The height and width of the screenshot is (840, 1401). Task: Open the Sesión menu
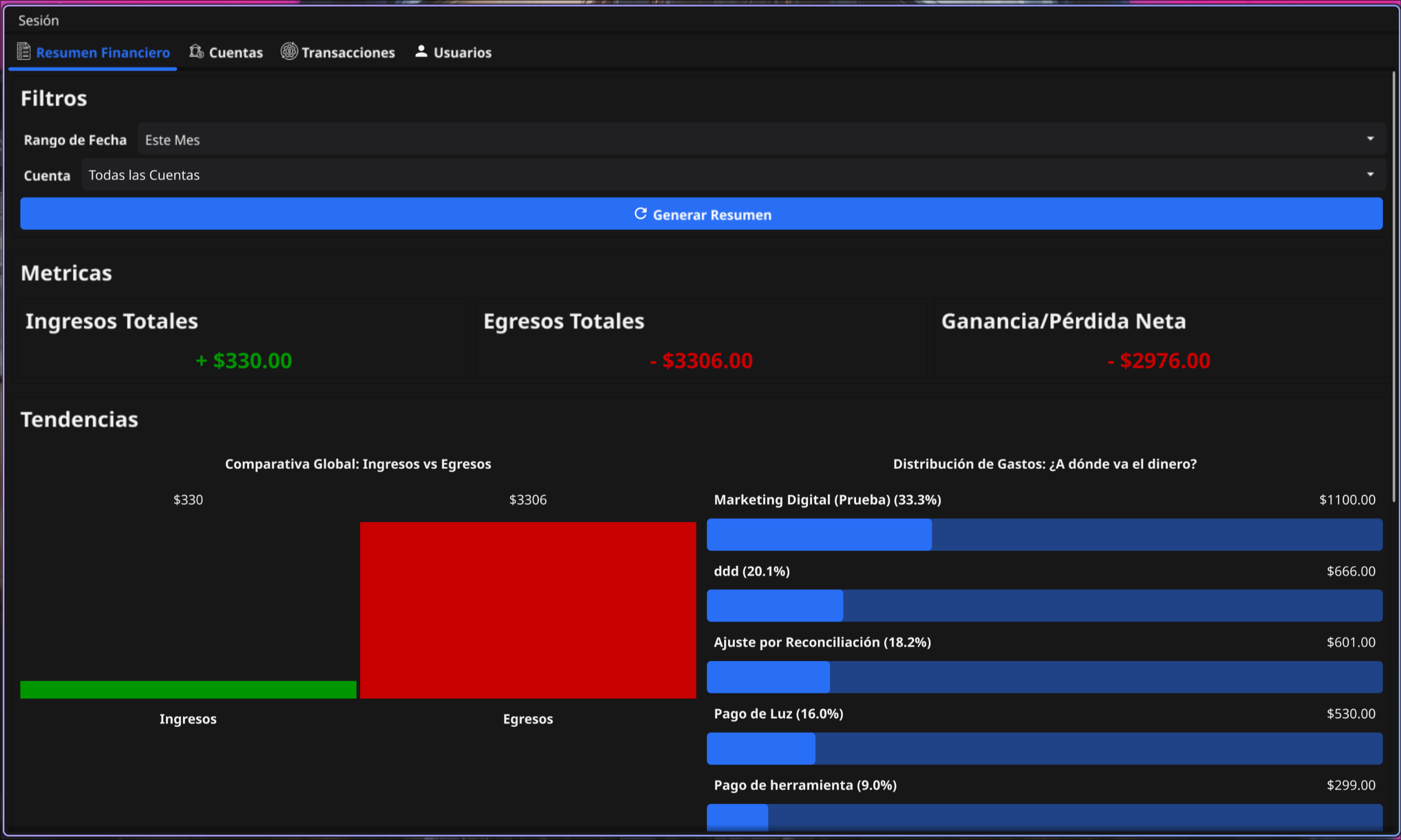tap(39, 20)
